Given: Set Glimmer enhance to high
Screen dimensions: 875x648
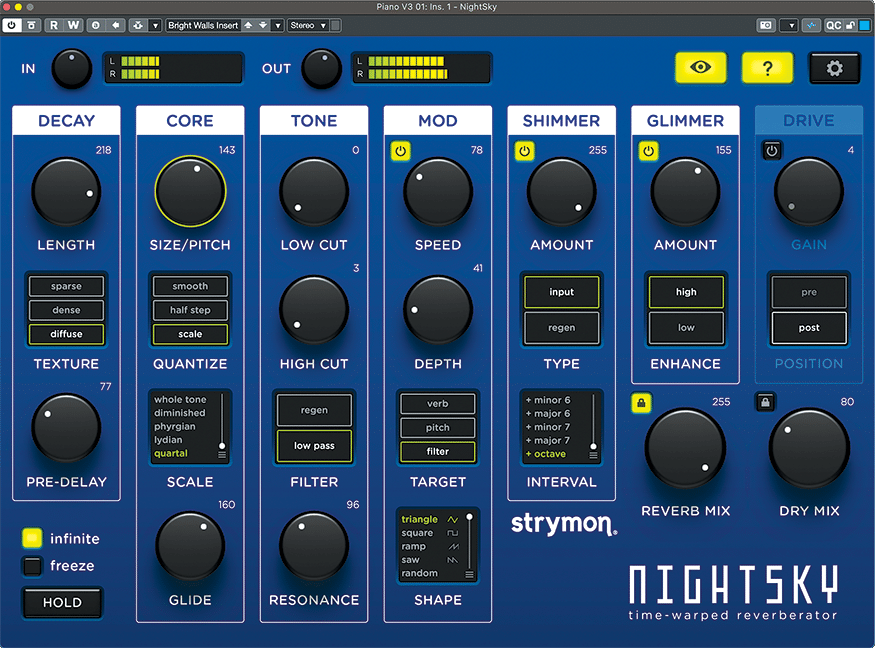Looking at the screenshot, I should [686, 292].
